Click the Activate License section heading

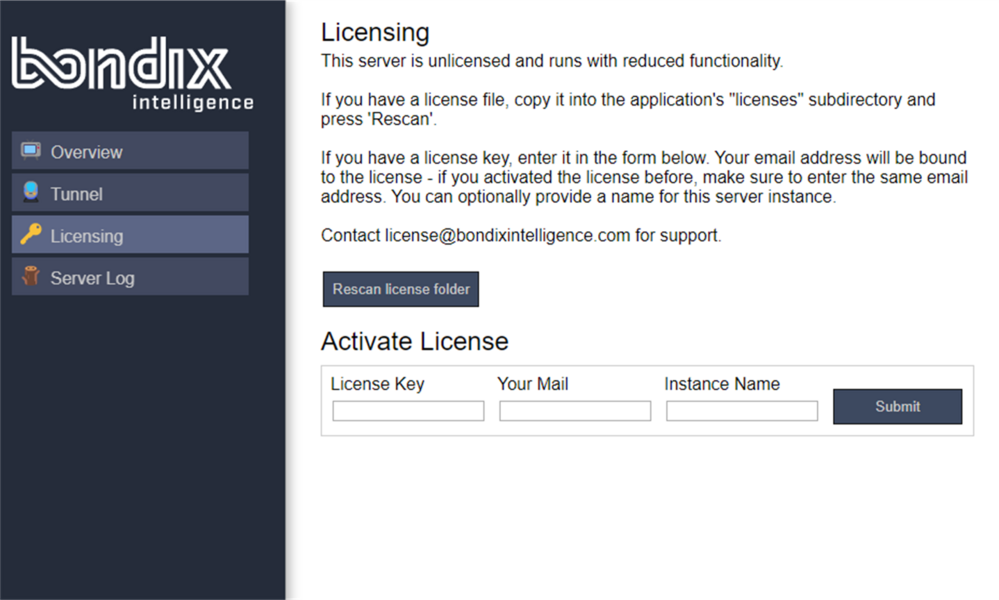click(414, 341)
